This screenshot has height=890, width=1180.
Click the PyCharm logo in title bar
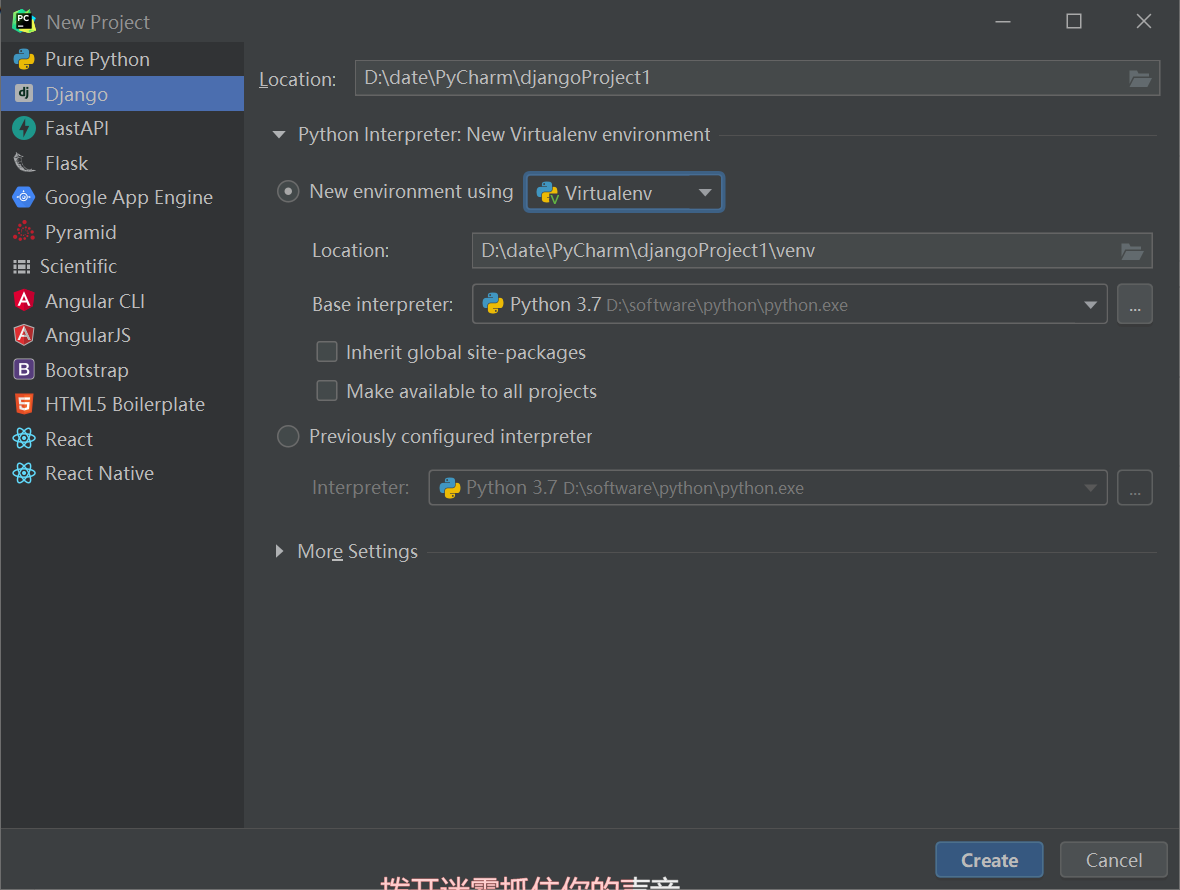tap(24, 22)
